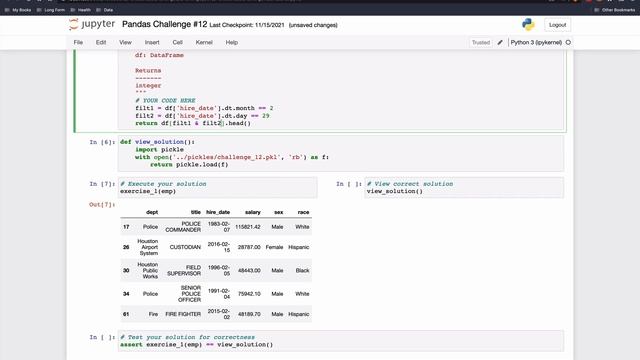Click the salary column header

pyautogui.click(x=253, y=212)
